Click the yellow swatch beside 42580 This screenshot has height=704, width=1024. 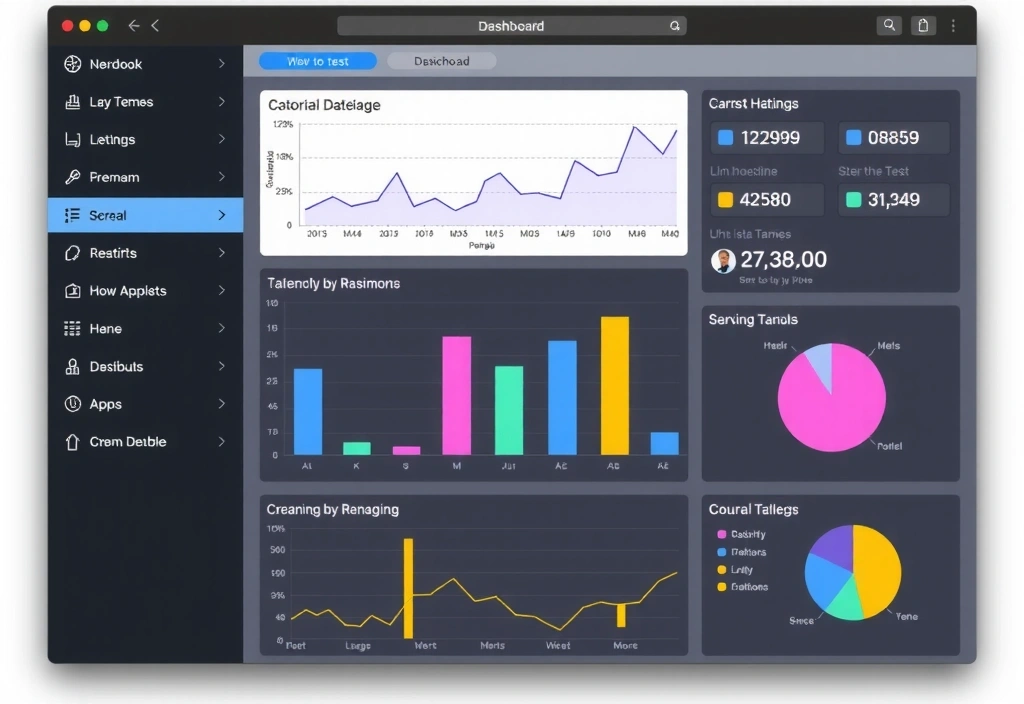726,200
